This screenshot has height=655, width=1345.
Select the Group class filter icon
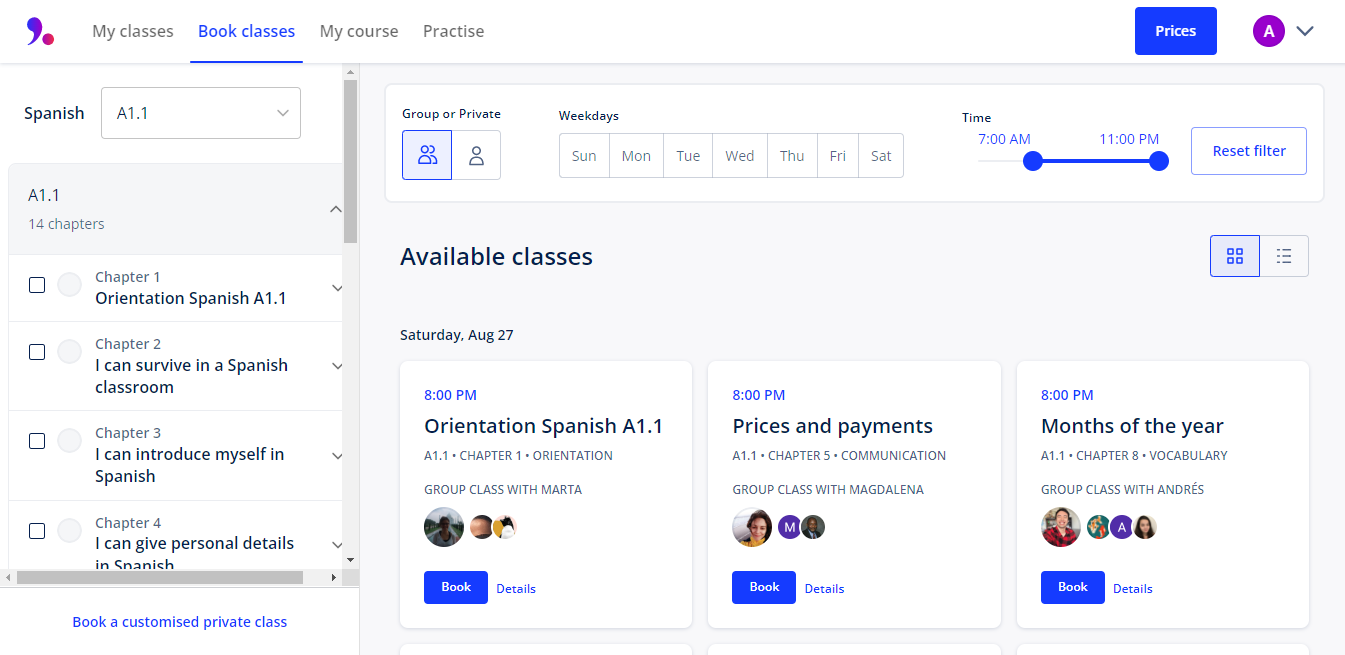click(x=427, y=155)
